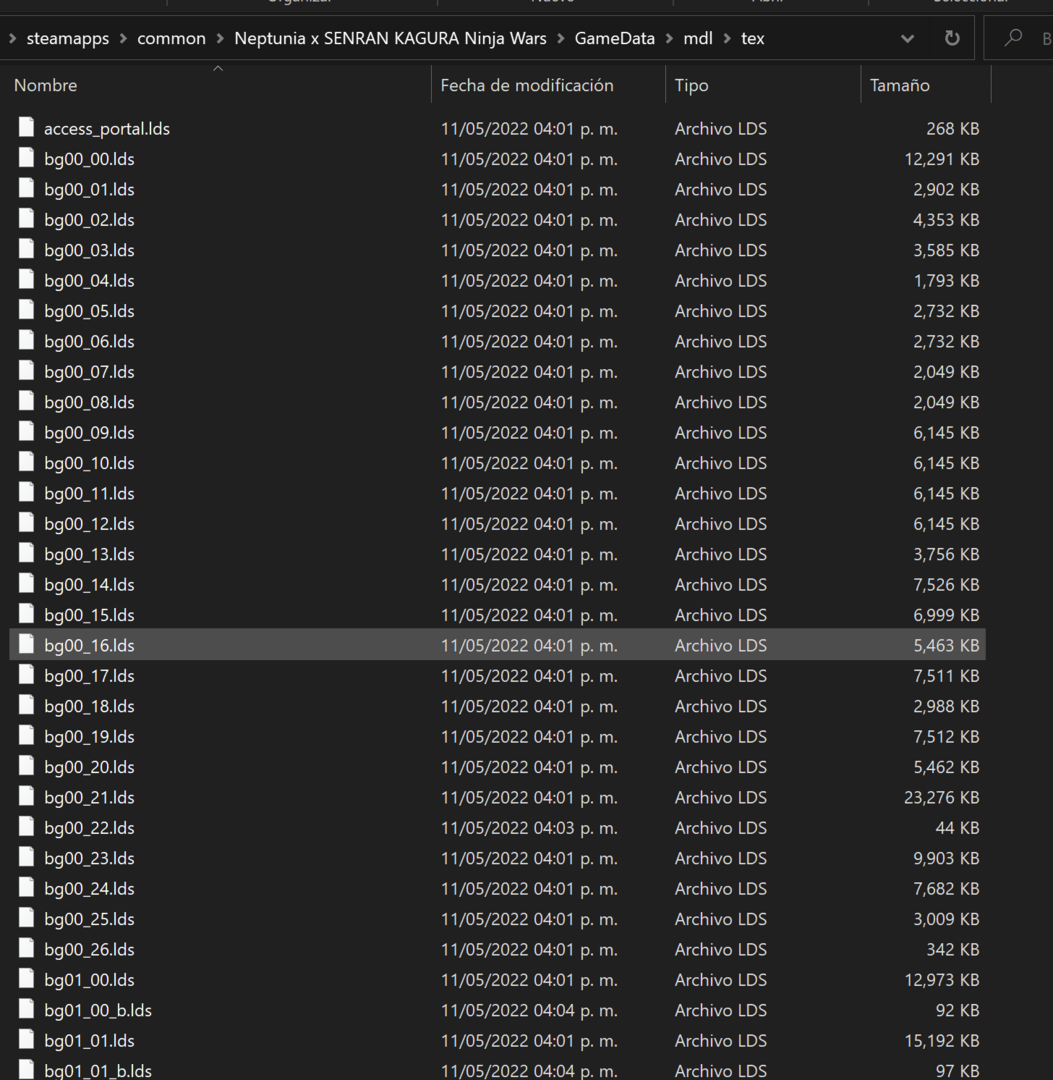This screenshot has height=1080, width=1053.
Task: Select the file bg00_03.lds
Action: click(x=89, y=250)
